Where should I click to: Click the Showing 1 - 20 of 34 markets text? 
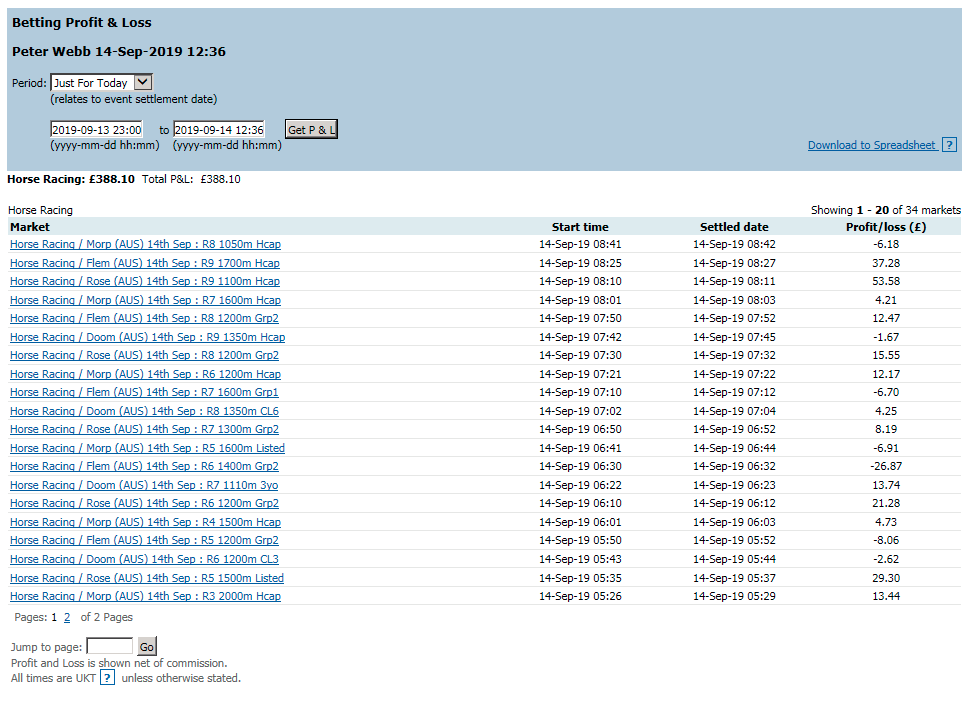pyautogui.click(x=886, y=210)
